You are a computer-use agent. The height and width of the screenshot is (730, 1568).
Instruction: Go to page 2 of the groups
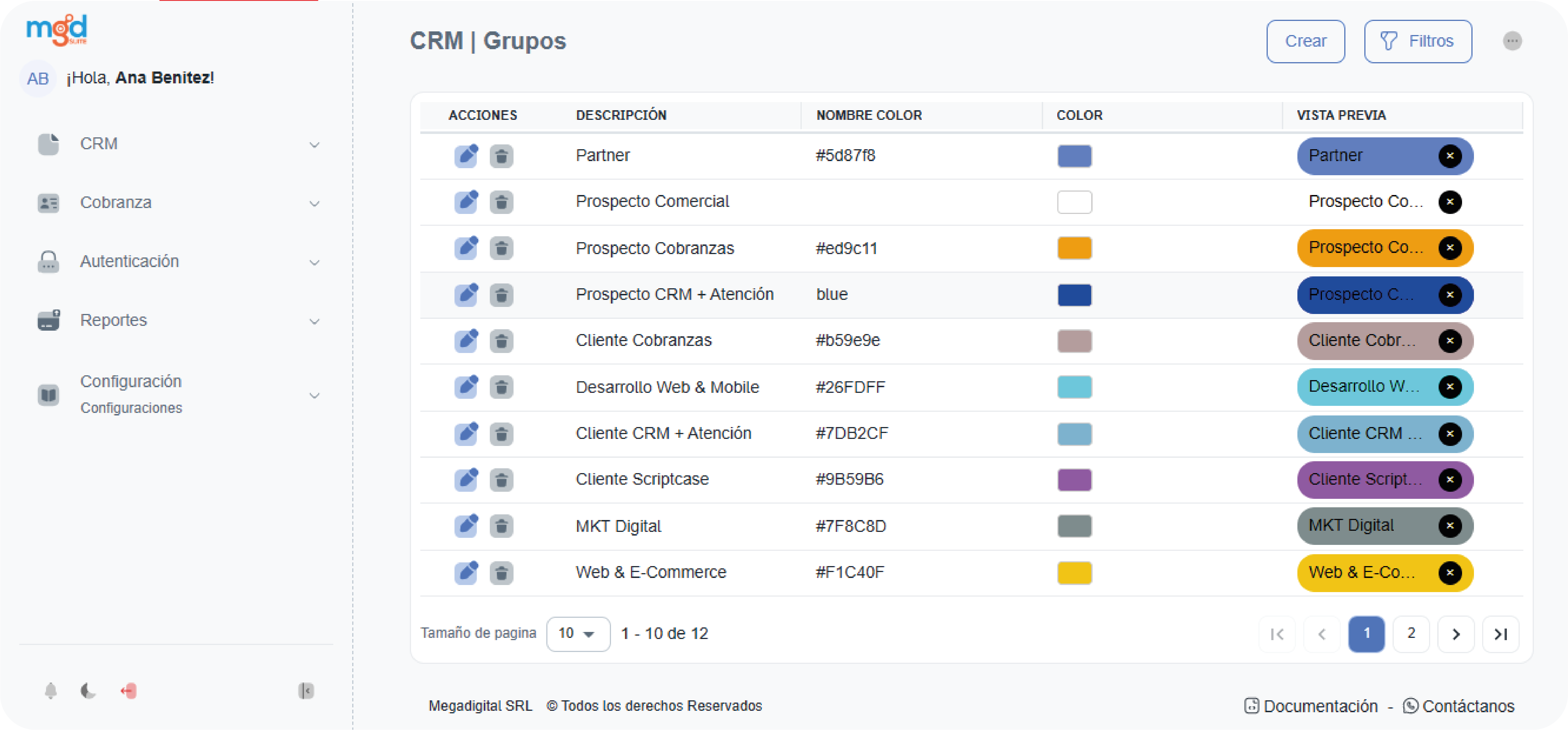(1411, 634)
